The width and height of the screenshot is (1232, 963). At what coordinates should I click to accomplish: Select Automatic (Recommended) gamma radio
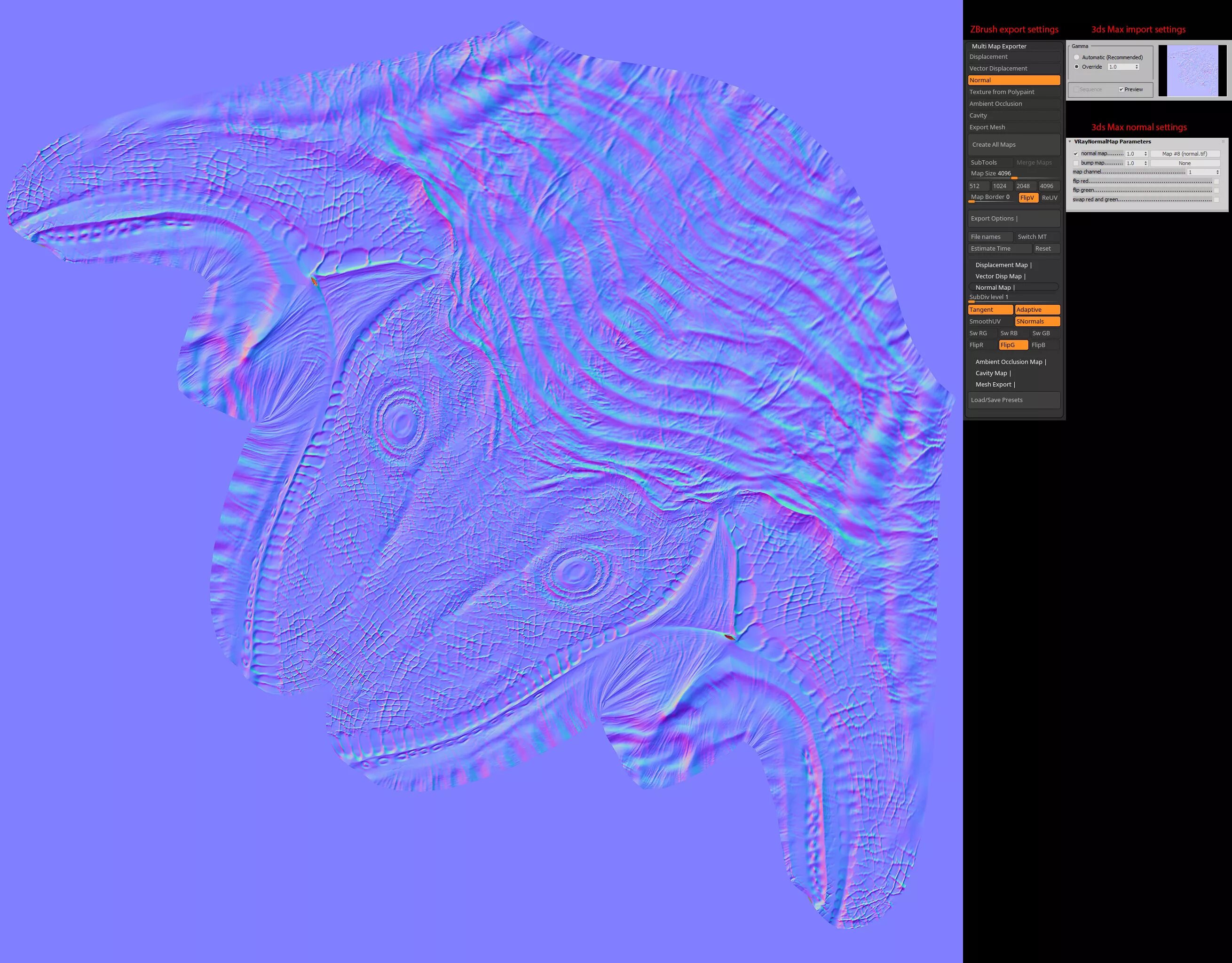click(x=1076, y=57)
